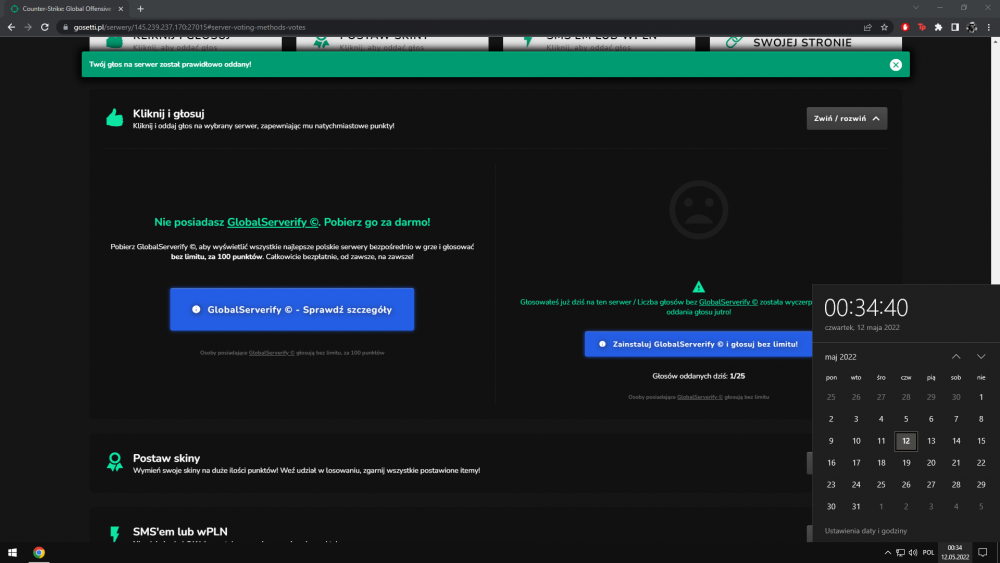Open the tab search dropdown arrow
The width and height of the screenshot is (1000, 563).
[916, 8]
